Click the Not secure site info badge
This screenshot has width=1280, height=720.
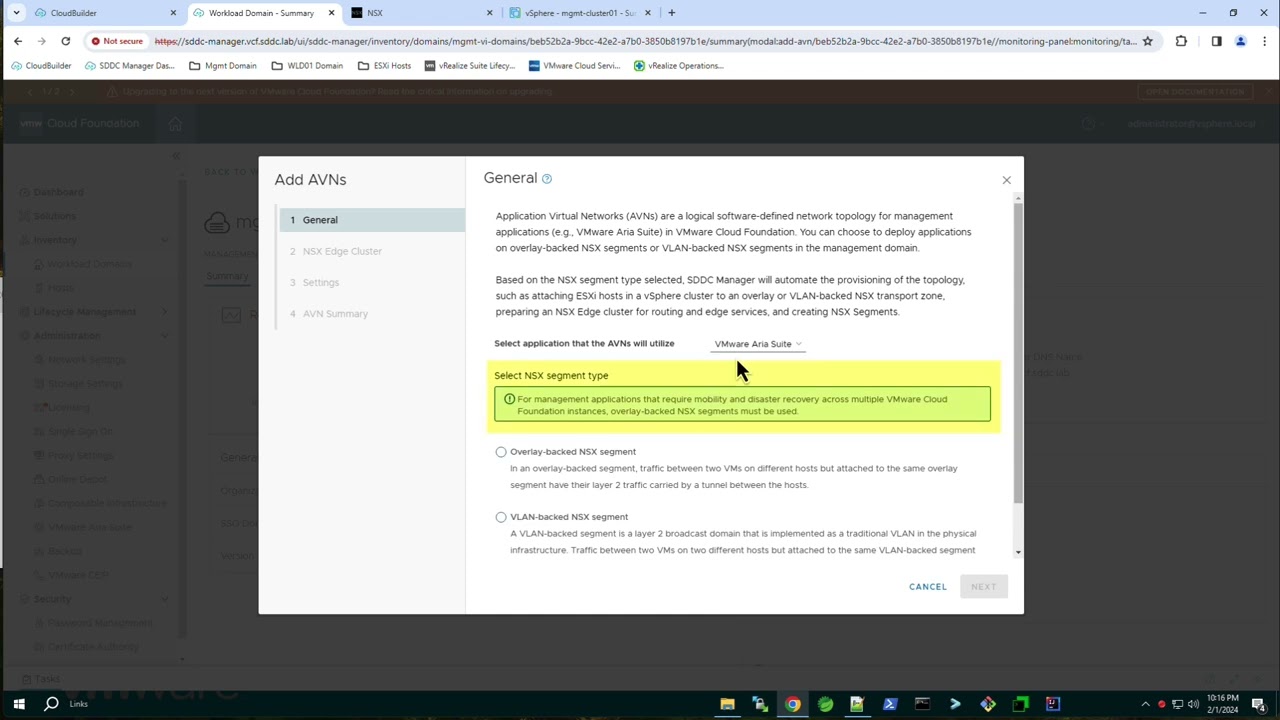click(x=117, y=41)
